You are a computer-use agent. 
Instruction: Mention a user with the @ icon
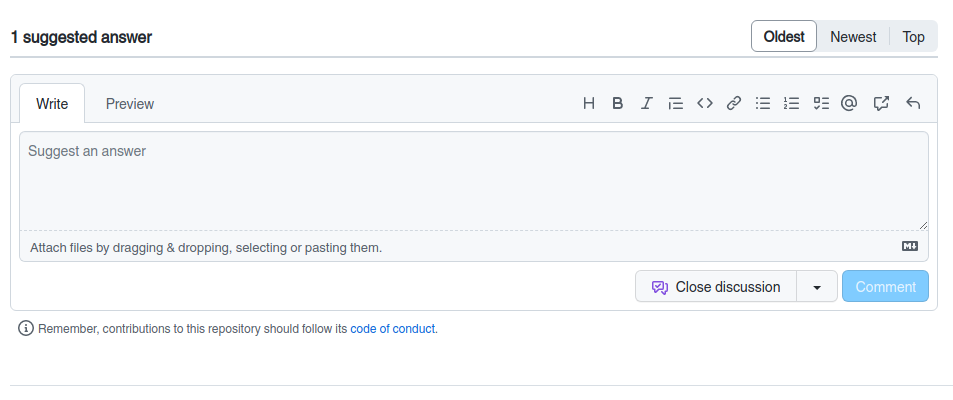click(849, 103)
